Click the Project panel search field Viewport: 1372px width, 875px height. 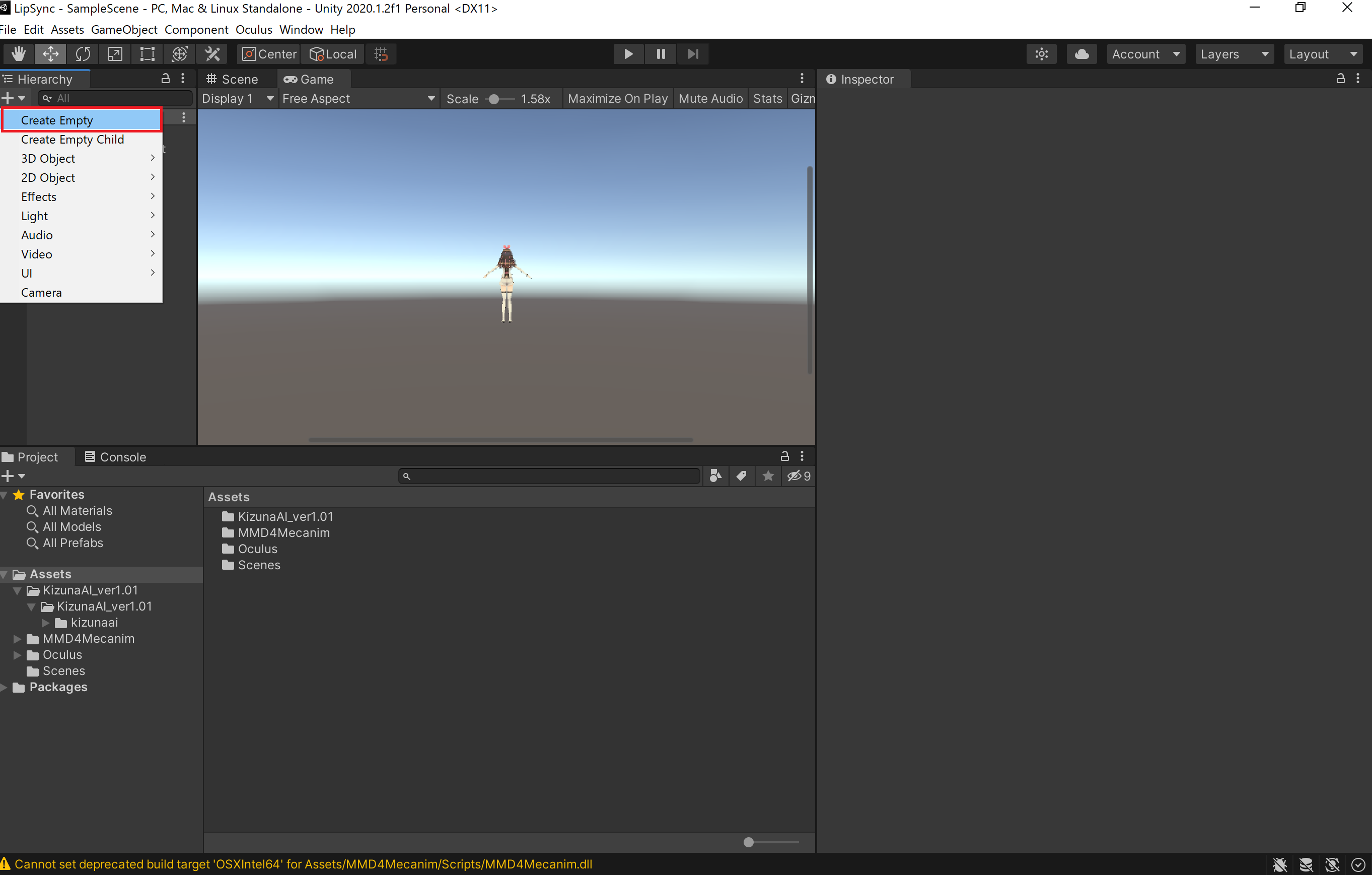[549, 476]
